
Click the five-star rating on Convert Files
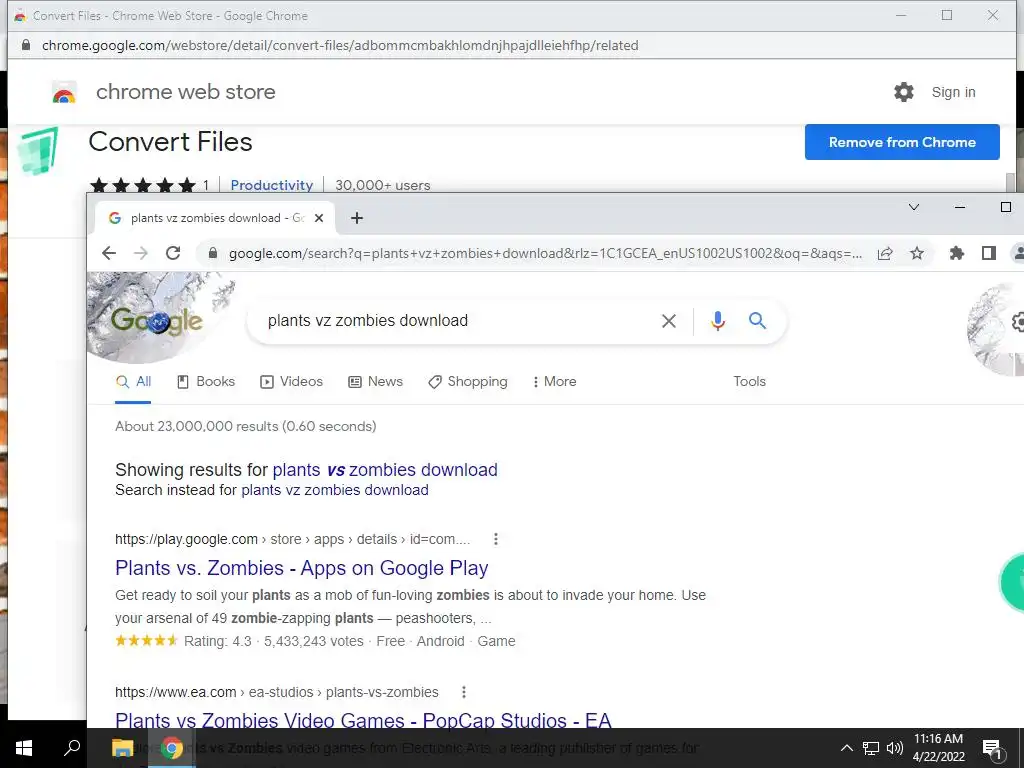tap(143, 185)
